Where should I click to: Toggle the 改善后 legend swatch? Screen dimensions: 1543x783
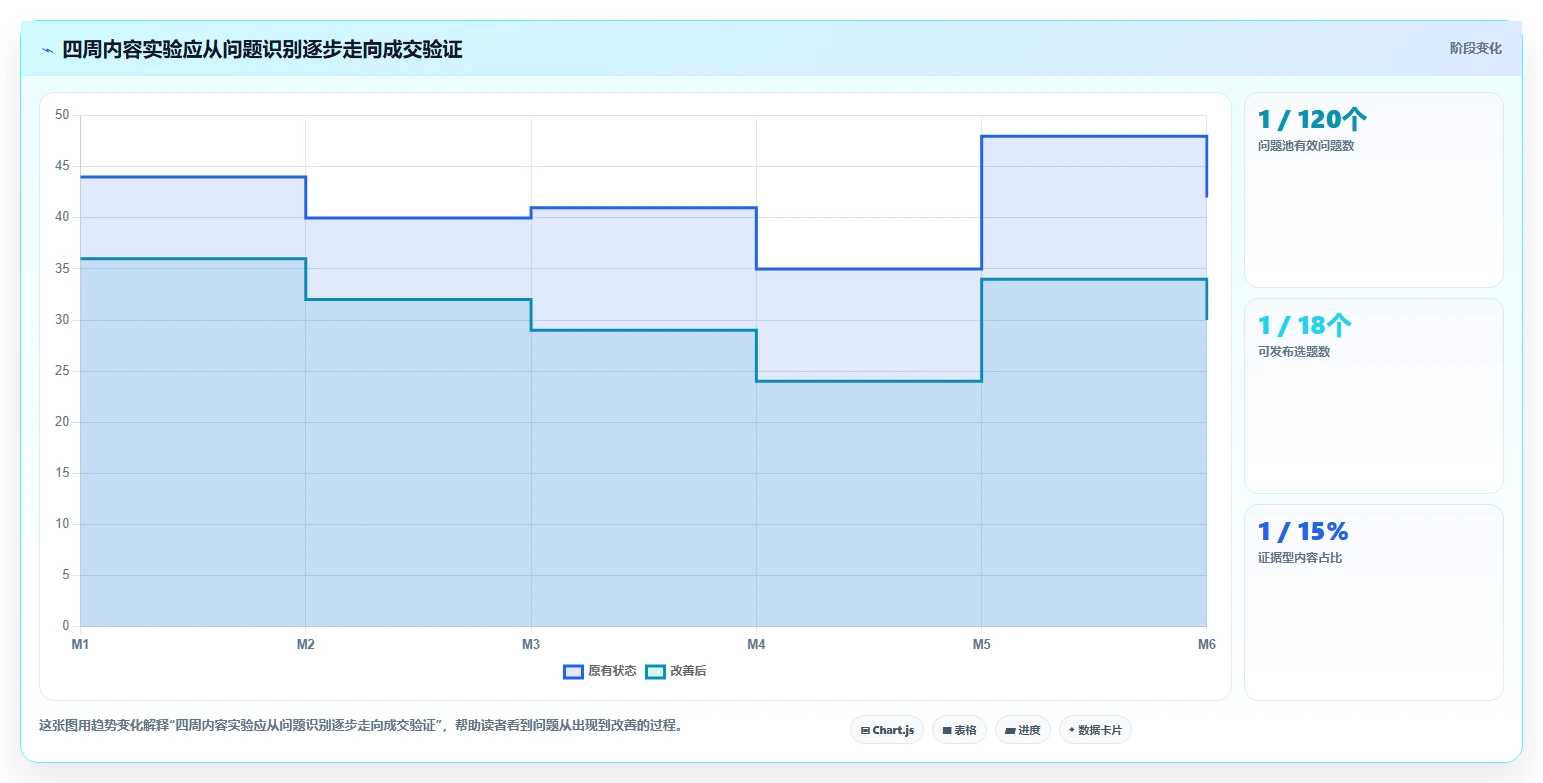pos(655,671)
